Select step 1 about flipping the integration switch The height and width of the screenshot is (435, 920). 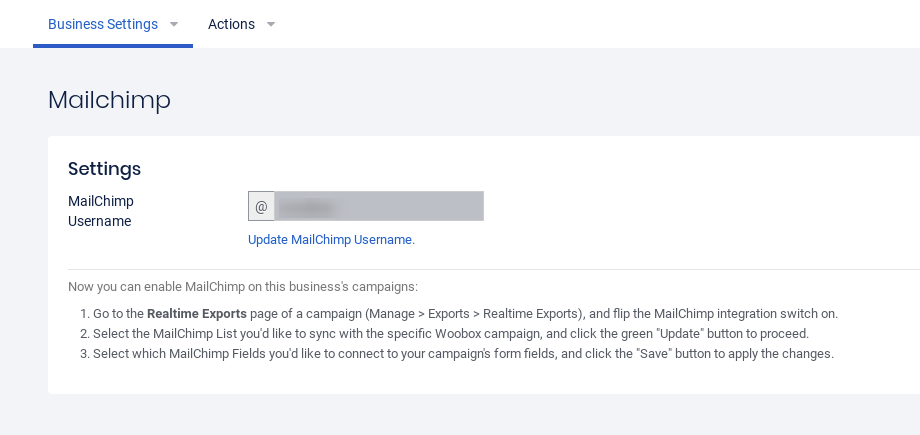point(465,314)
